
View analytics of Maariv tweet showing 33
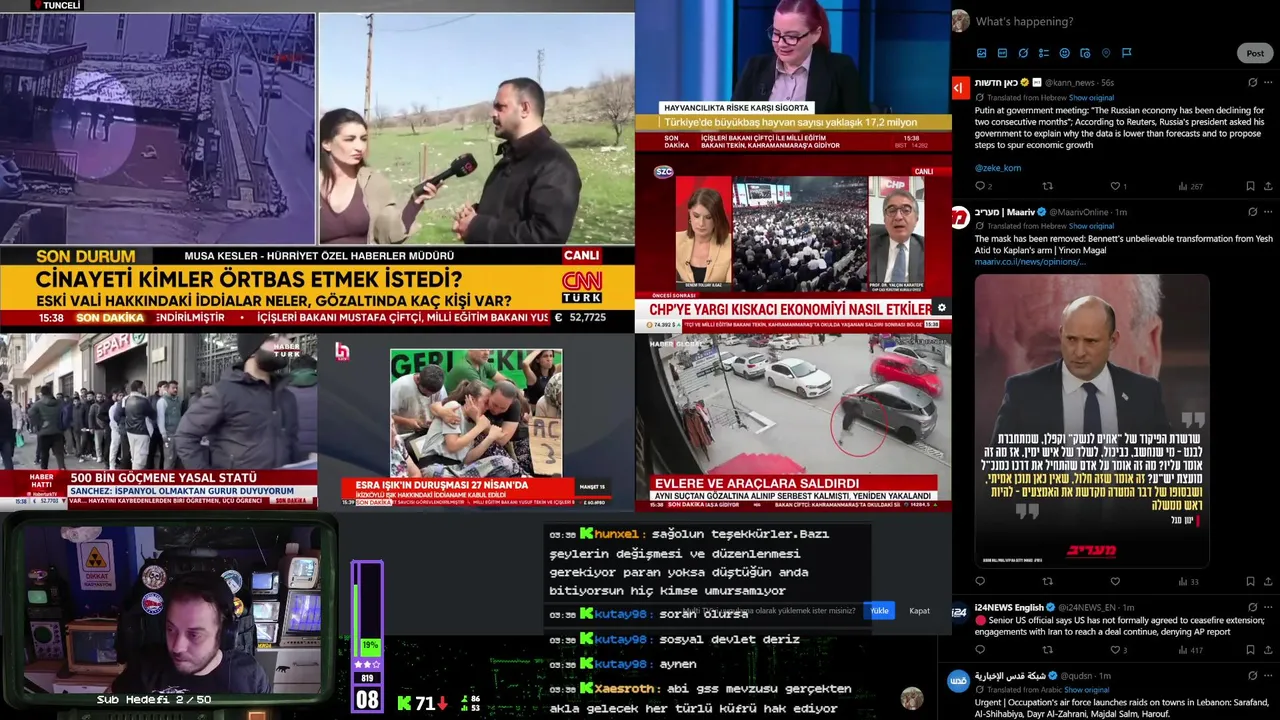click(x=1188, y=581)
